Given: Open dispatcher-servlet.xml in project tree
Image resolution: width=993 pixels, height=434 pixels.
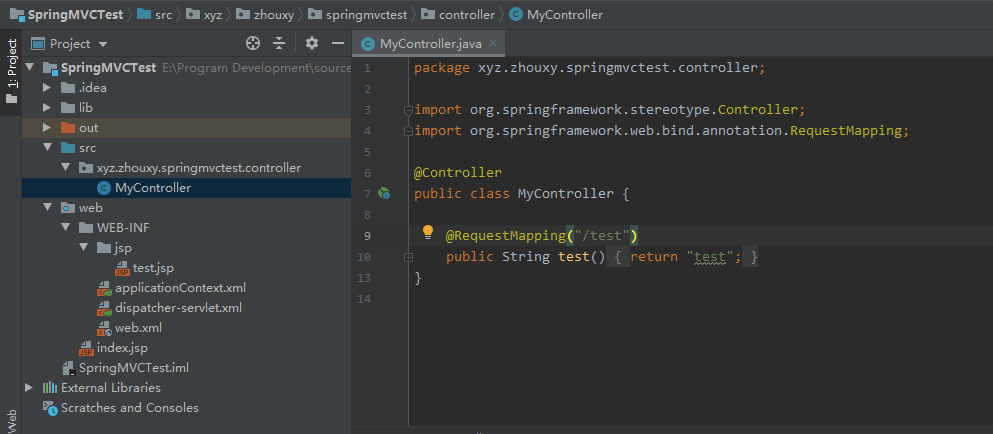Looking at the screenshot, I should 178,308.
